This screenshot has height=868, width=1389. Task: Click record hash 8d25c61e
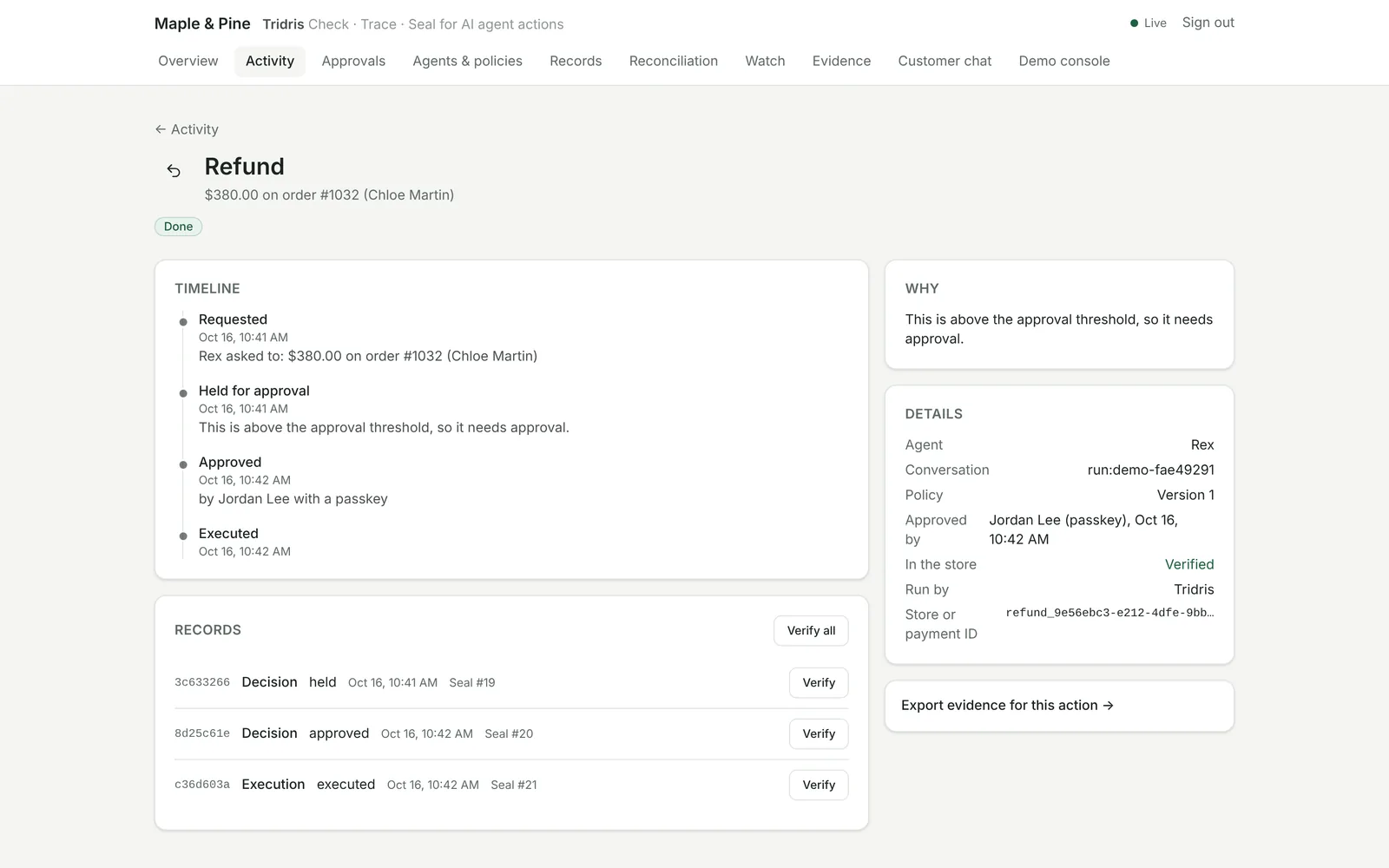tap(202, 733)
